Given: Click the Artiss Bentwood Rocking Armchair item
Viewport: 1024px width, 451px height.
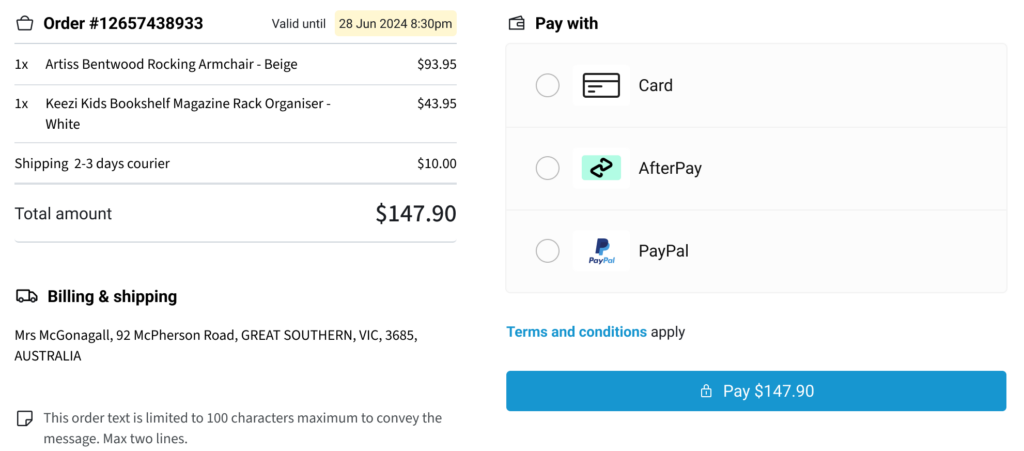Looking at the screenshot, I should (236, 64).
